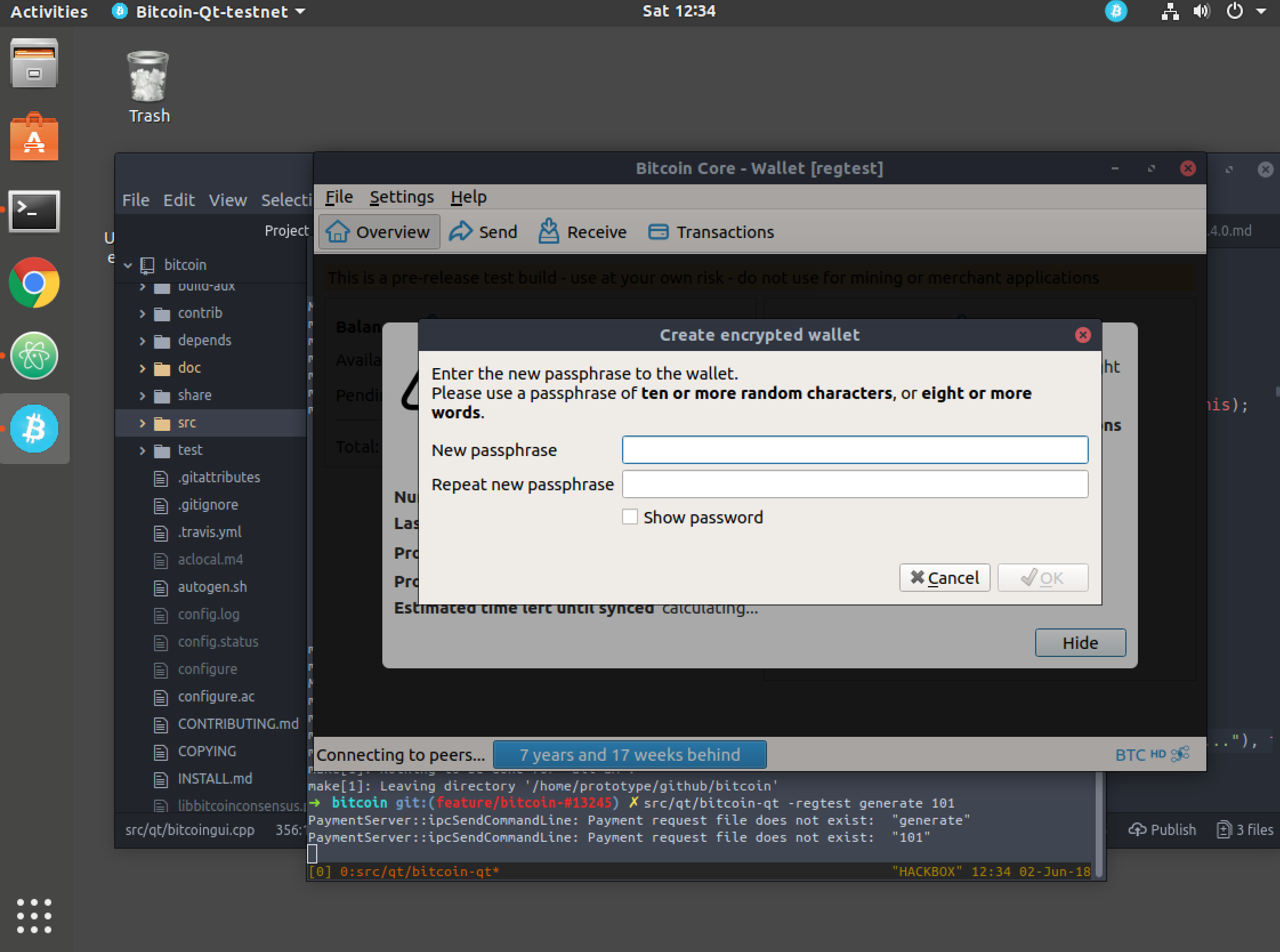The height and width of the screenshot is (952, 1280).
Task: Open the Receive screen icon
Action: (x=582, y=232)
